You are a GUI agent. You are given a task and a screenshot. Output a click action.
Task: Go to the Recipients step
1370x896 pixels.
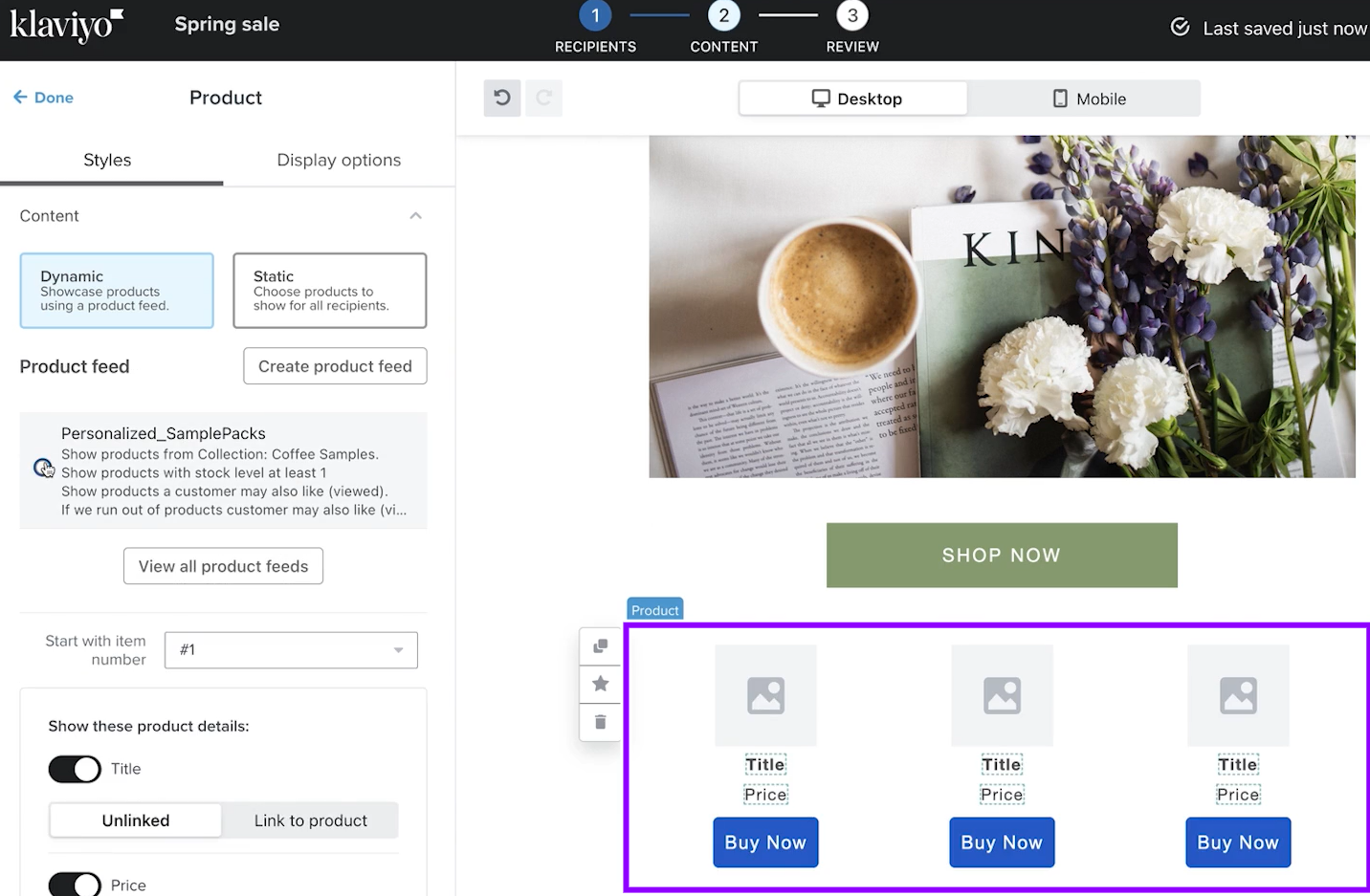click(x=595, y=26)
